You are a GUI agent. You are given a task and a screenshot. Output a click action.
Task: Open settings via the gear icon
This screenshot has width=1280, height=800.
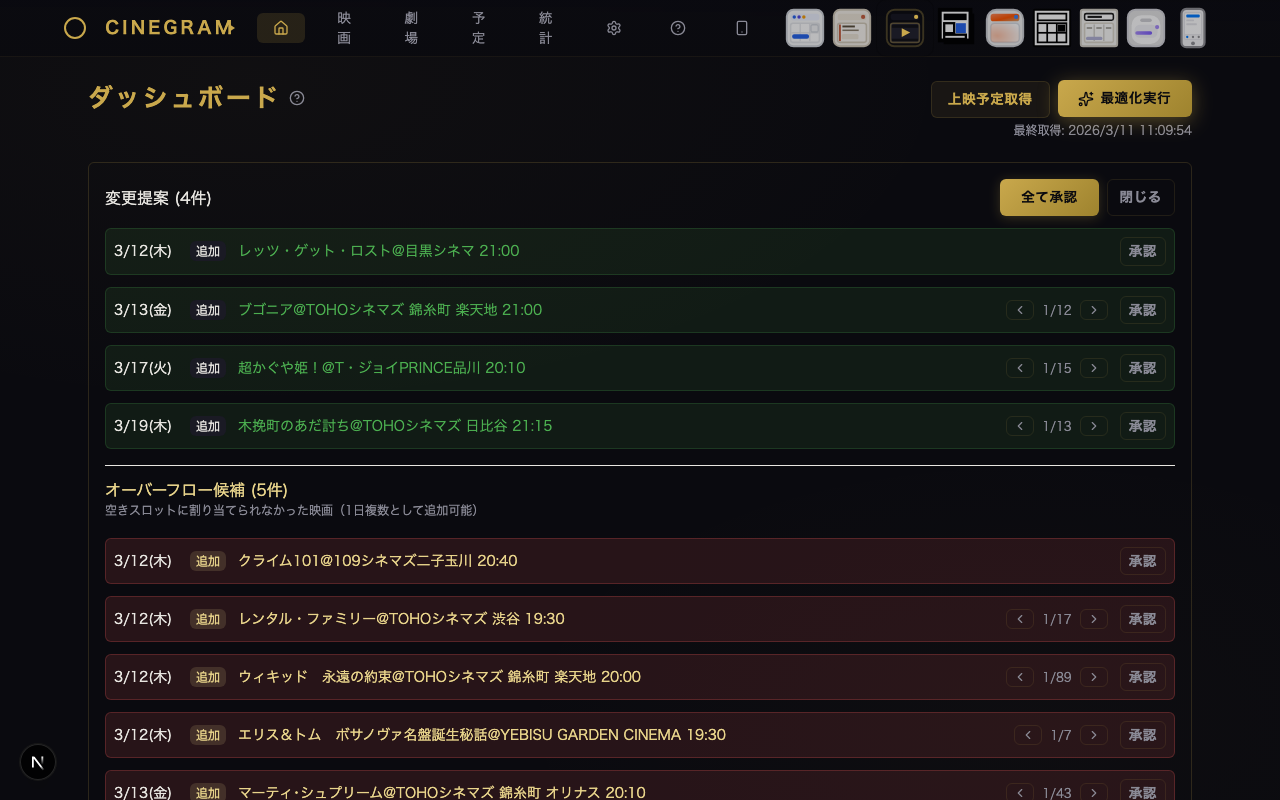point(614,28)
